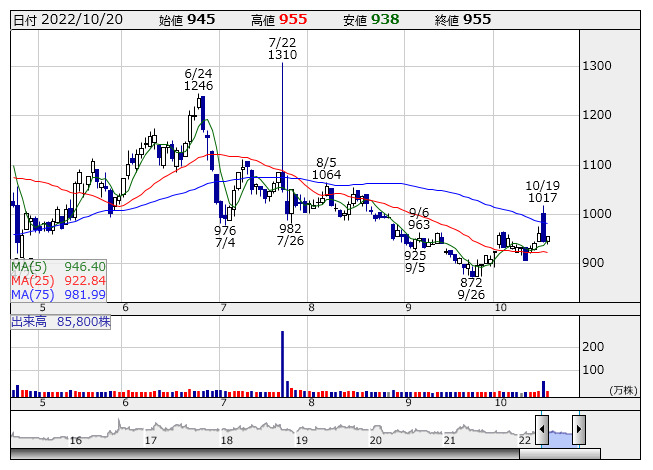
Task: Click the 日付 2022/10/20 date header
Action: [x=68, y=20]
